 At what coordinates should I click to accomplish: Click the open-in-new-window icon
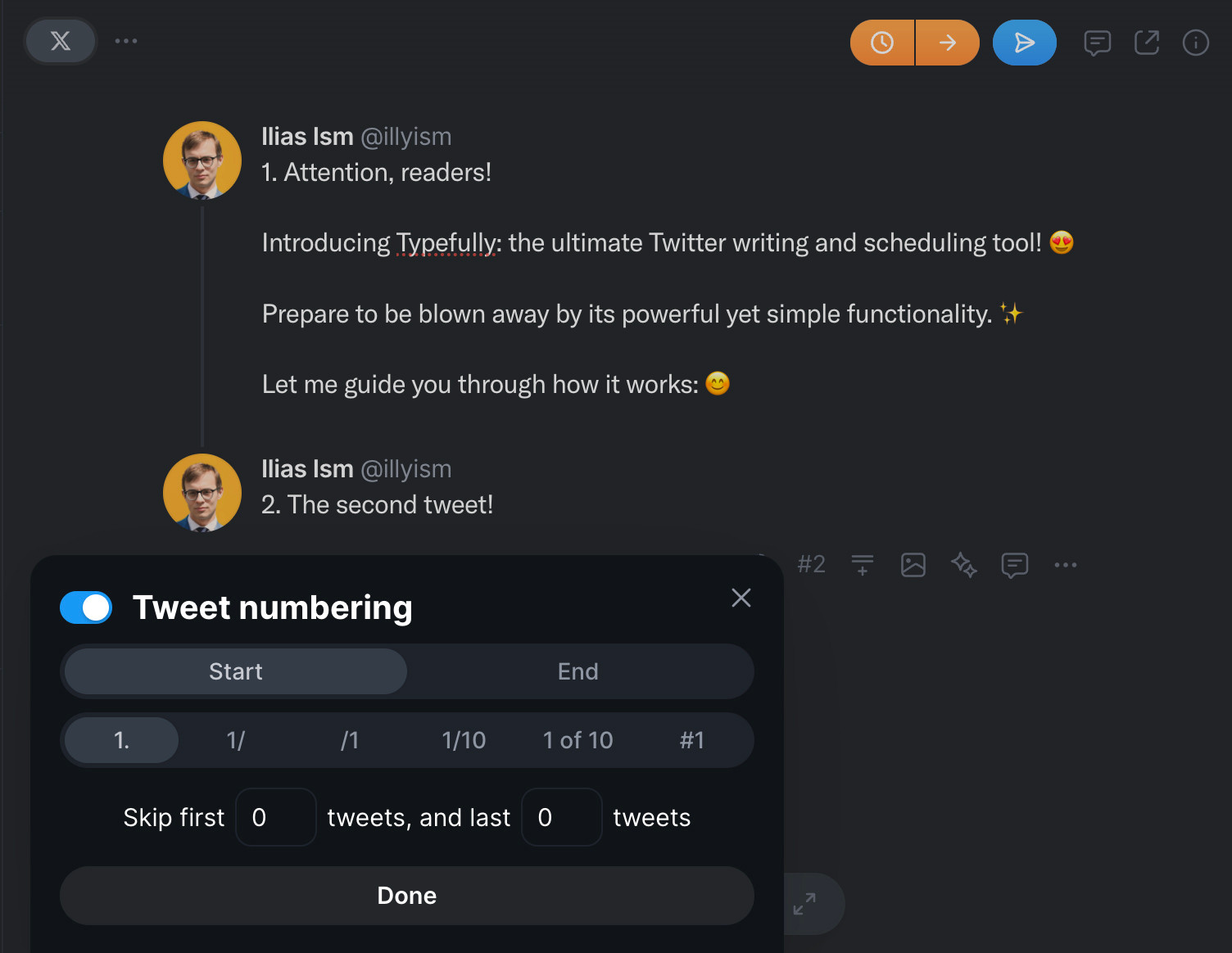click(1147, 42)
